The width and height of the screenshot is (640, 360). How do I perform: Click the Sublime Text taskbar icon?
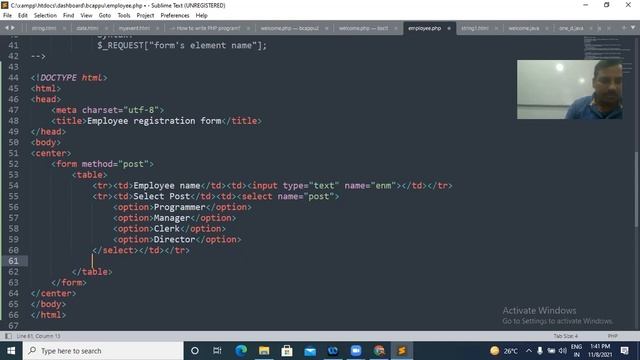pyautogui.click(x=402, y=351)
